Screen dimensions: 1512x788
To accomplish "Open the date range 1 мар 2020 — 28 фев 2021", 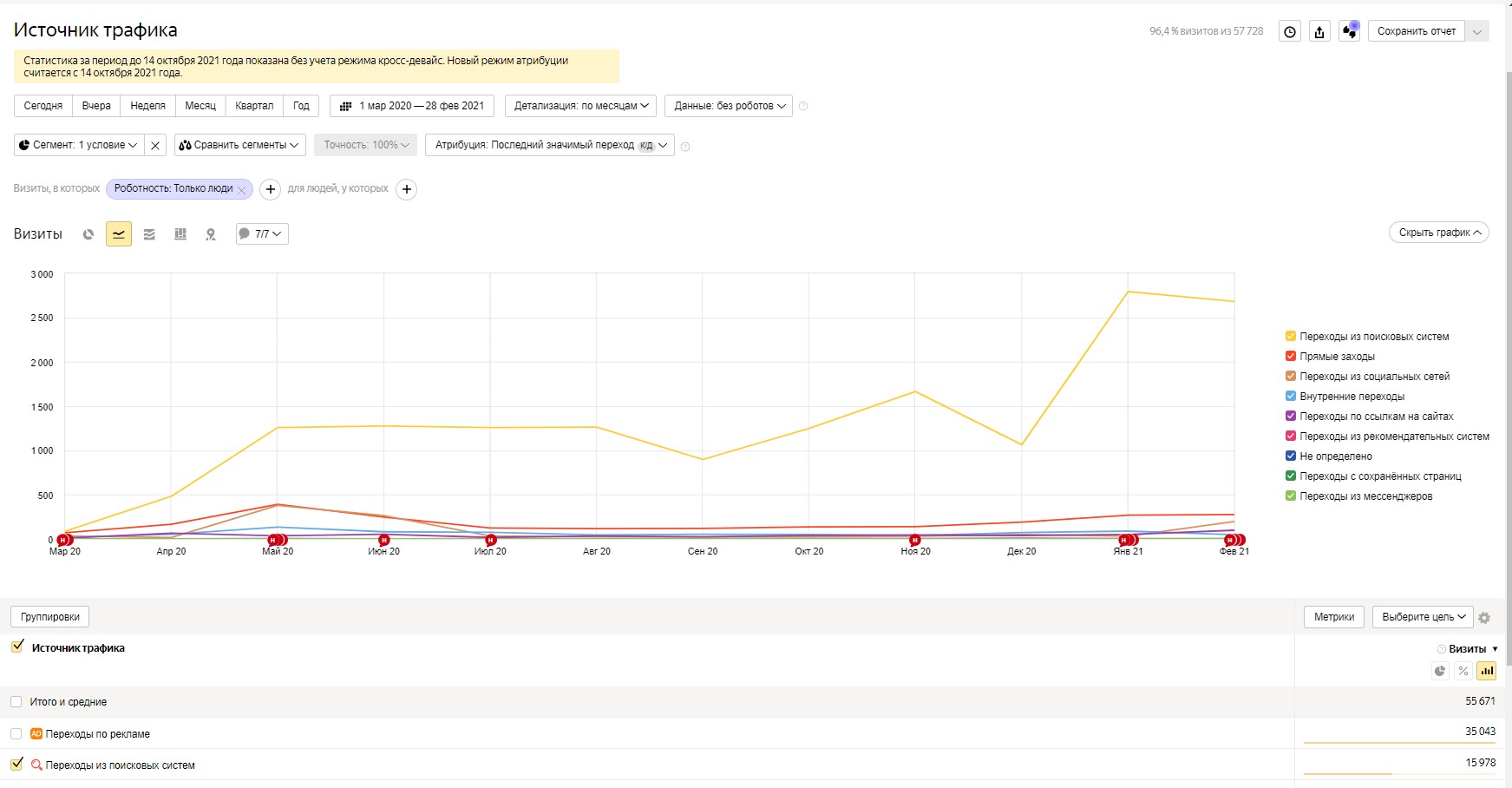I will [412, 106].
